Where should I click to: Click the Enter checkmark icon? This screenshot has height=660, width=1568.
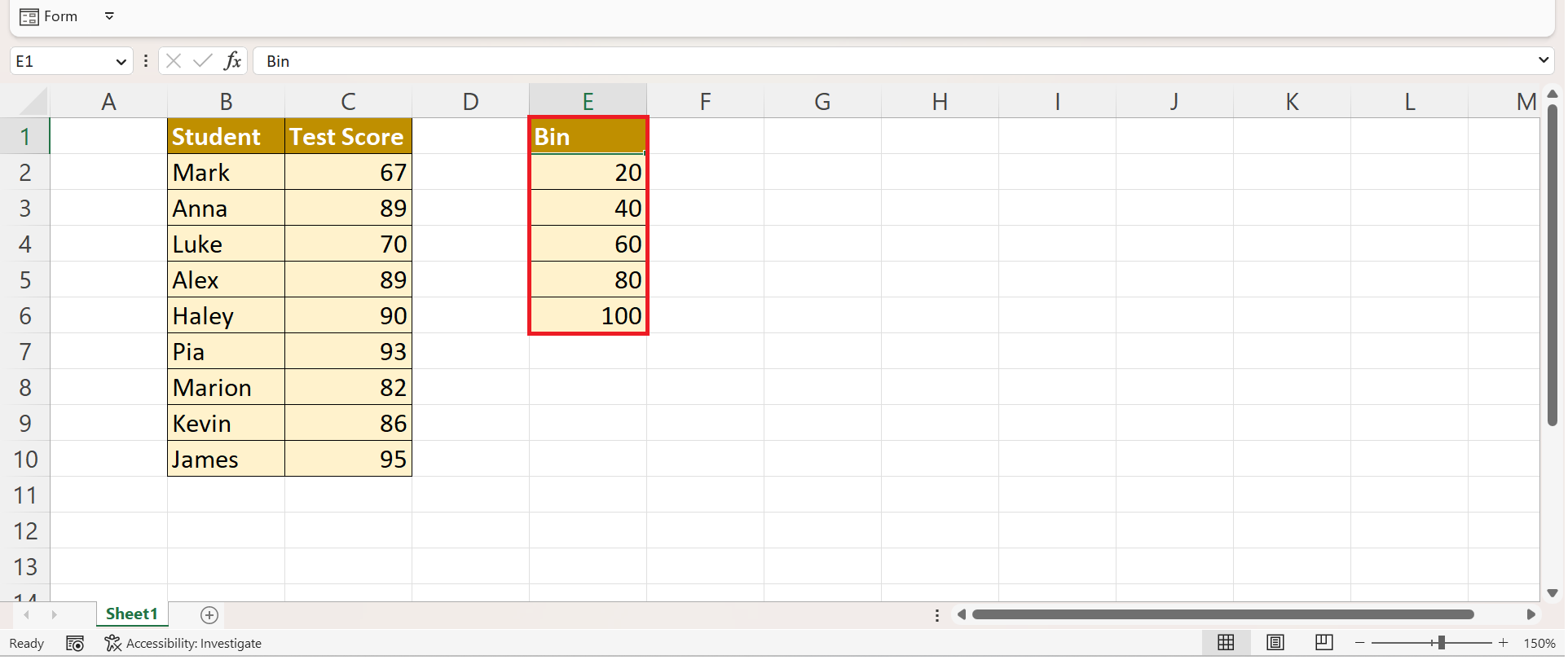point(203,61)
